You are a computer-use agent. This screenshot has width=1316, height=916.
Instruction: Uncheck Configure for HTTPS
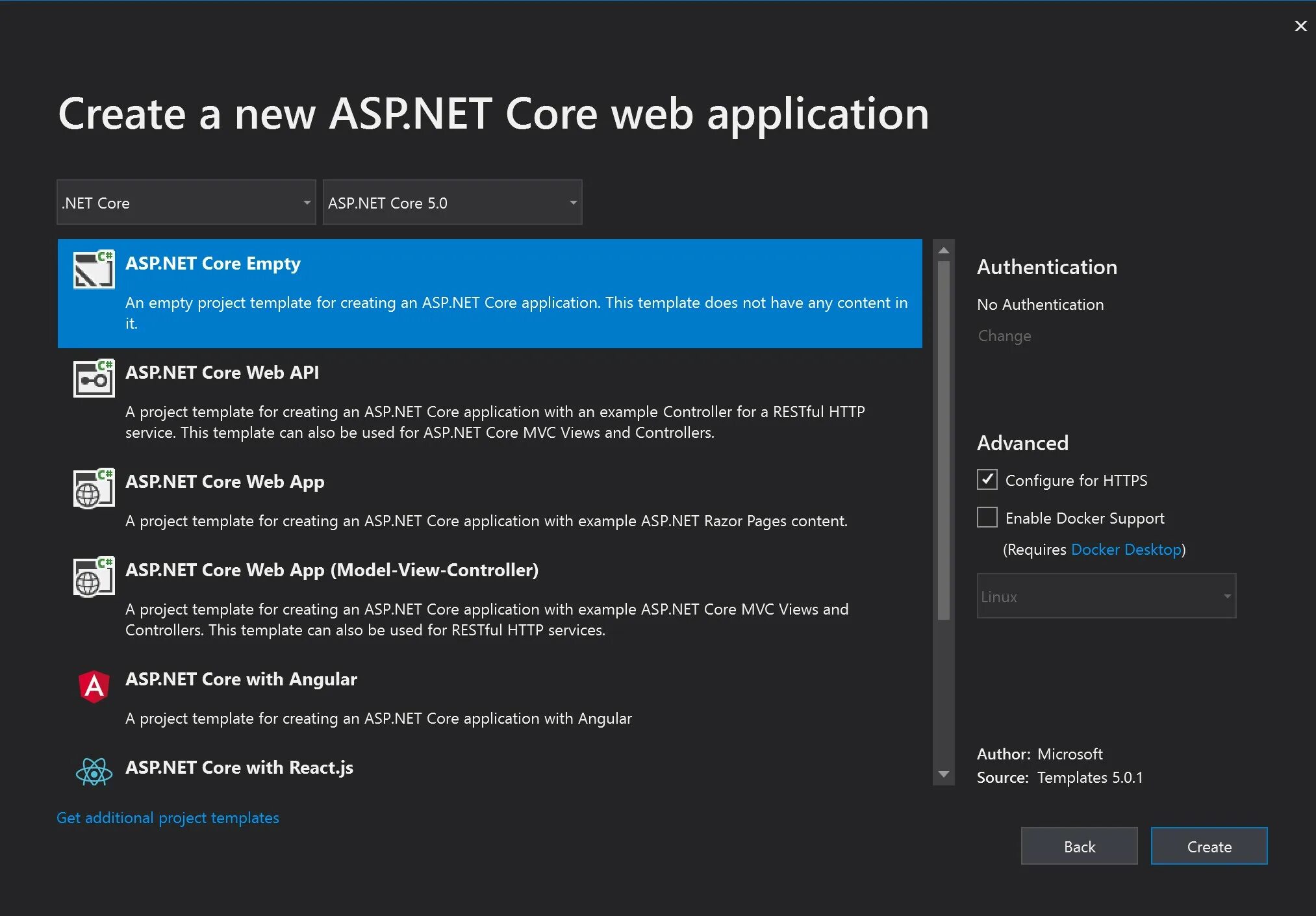[x=987, y=479]
